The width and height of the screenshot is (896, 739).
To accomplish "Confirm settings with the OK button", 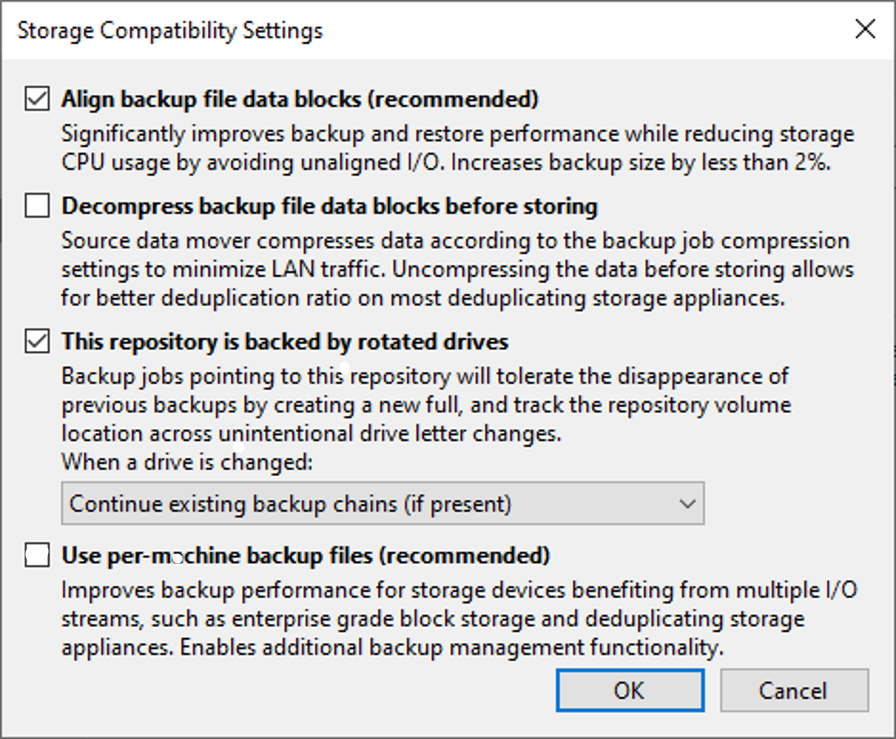I will tap(630, 690).
